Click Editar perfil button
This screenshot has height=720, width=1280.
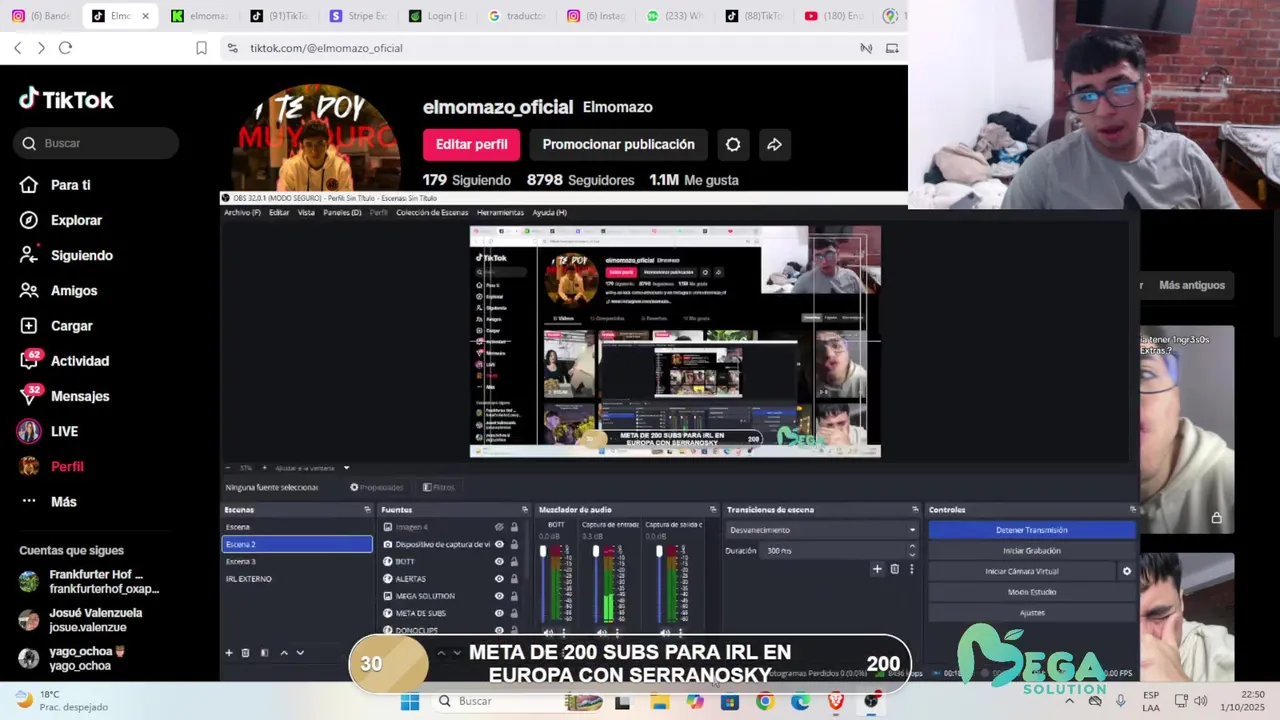coord(471,145)
